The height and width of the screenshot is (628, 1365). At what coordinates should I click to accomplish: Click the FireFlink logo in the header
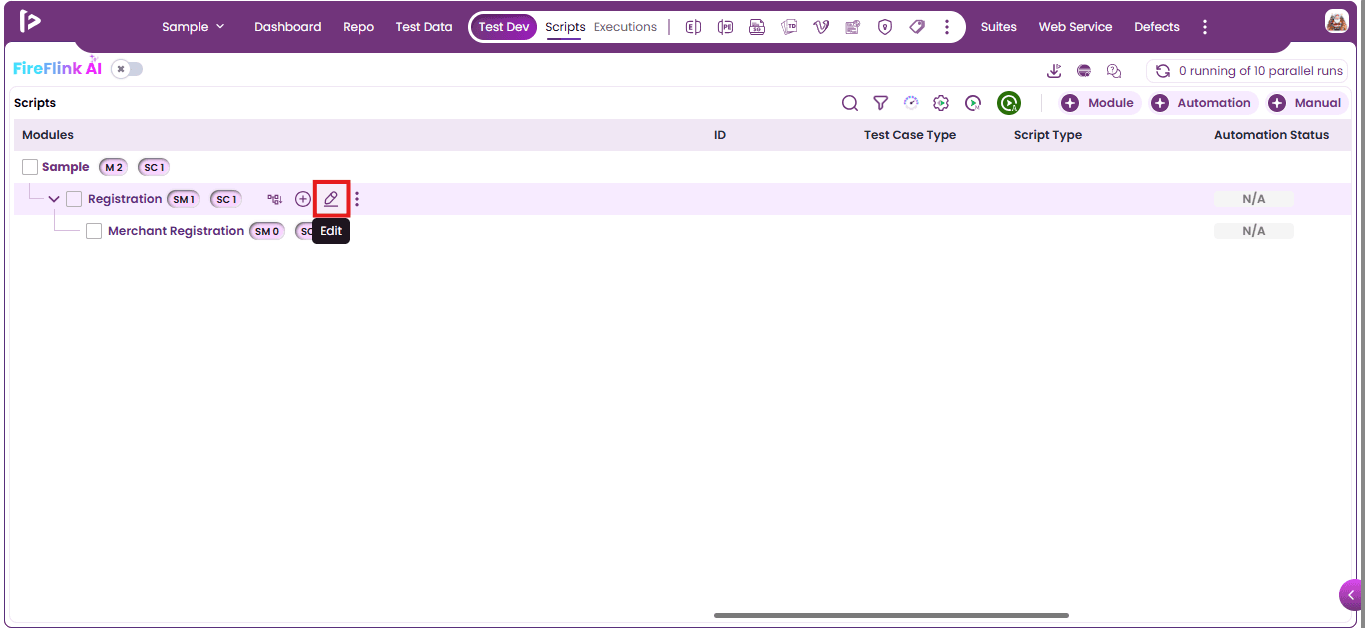click(30, 20)
